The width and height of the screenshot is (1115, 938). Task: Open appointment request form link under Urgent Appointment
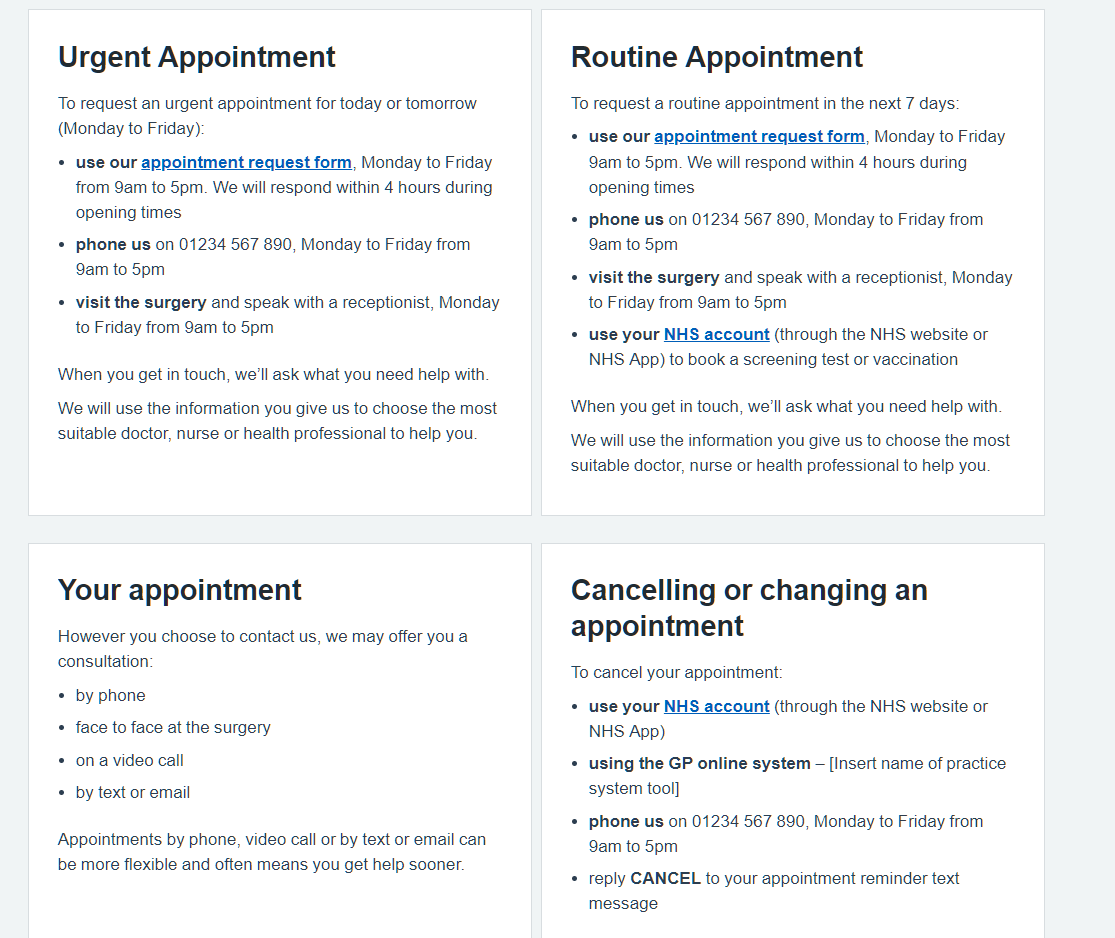click(x=246, y=162)
